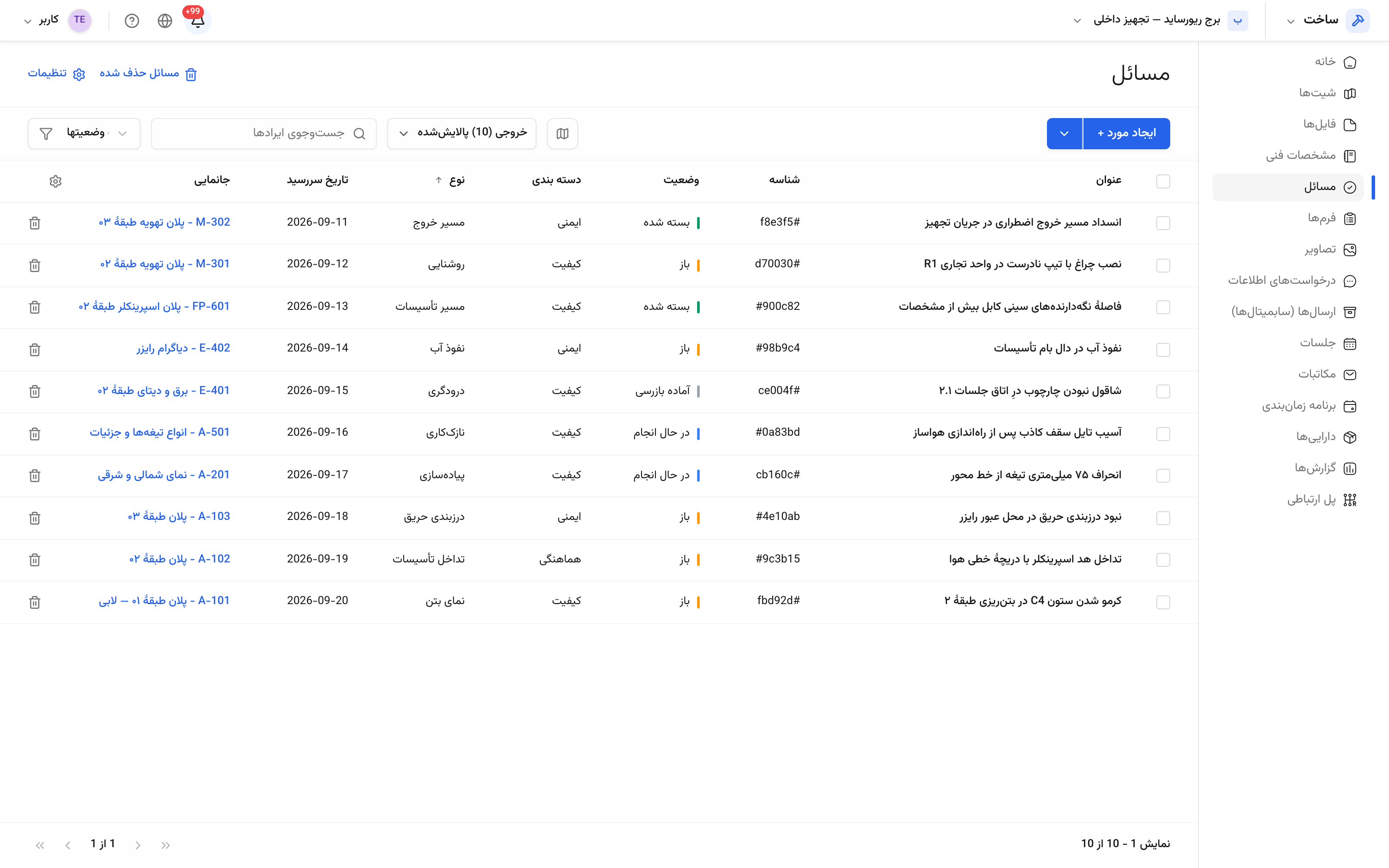
Task: Tick checkbox for issue #9c3b15
Action: coord(1163,560)
